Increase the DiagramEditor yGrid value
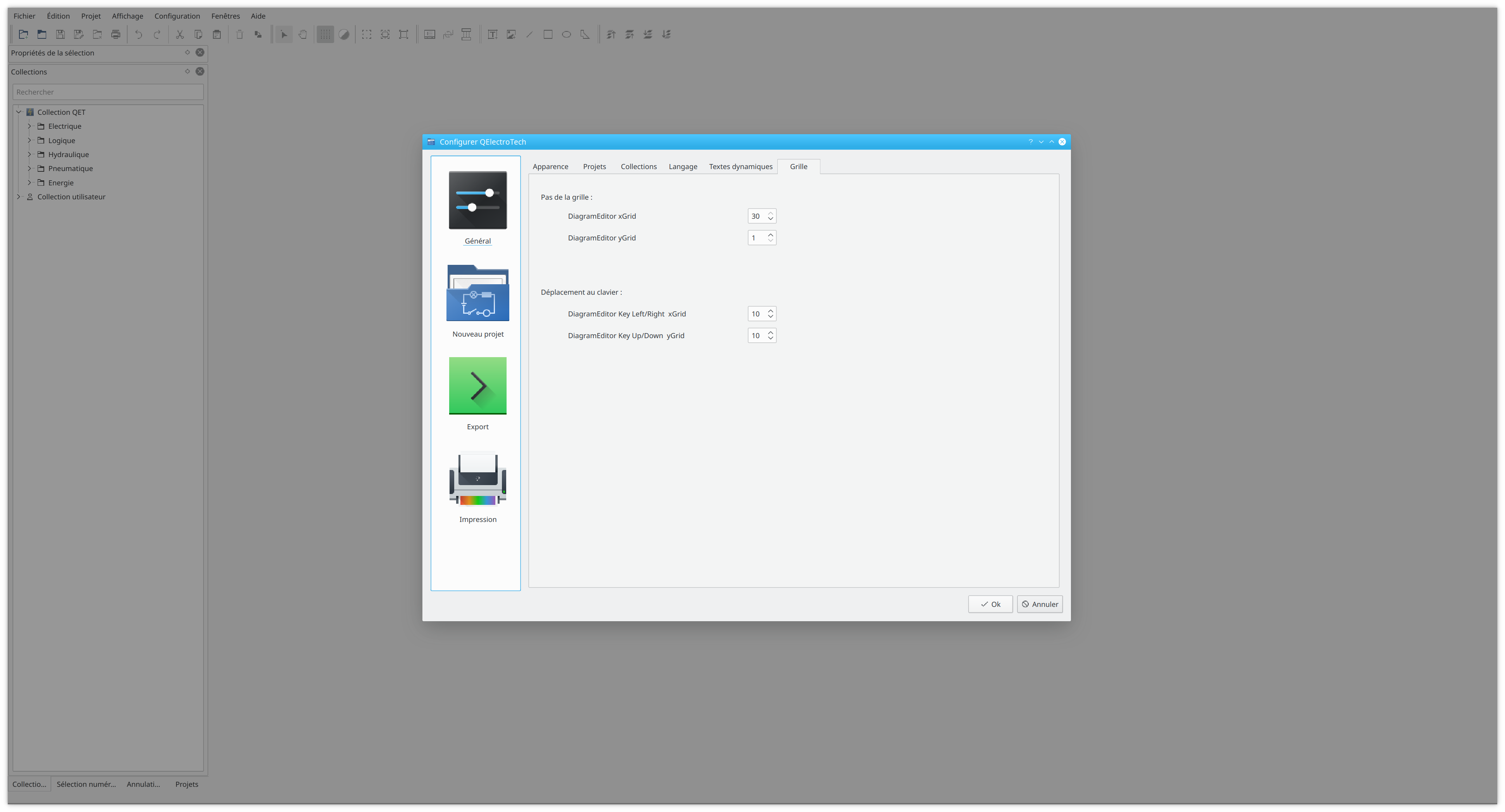 click(771, 235)
